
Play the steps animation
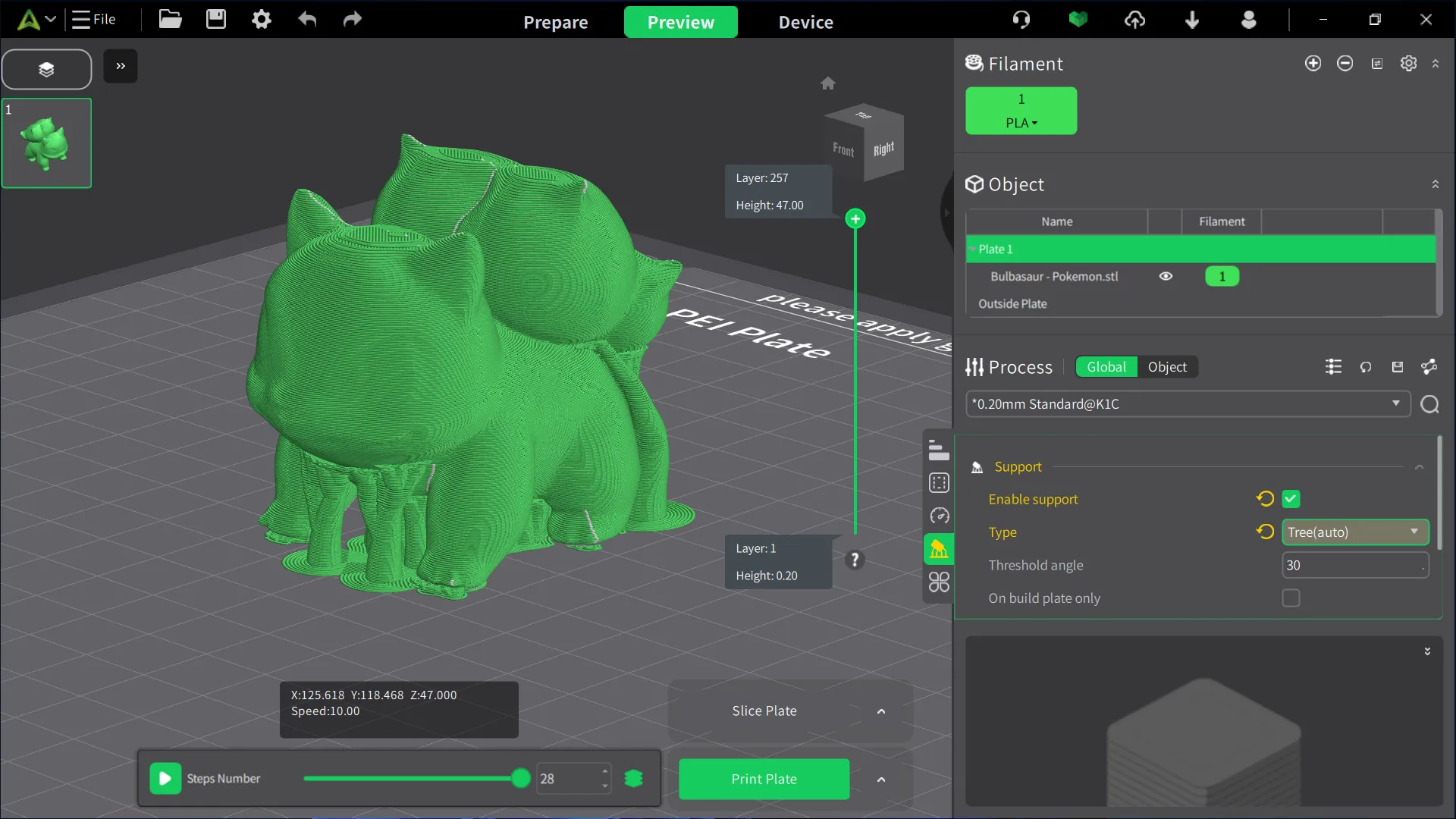[165, 779]
